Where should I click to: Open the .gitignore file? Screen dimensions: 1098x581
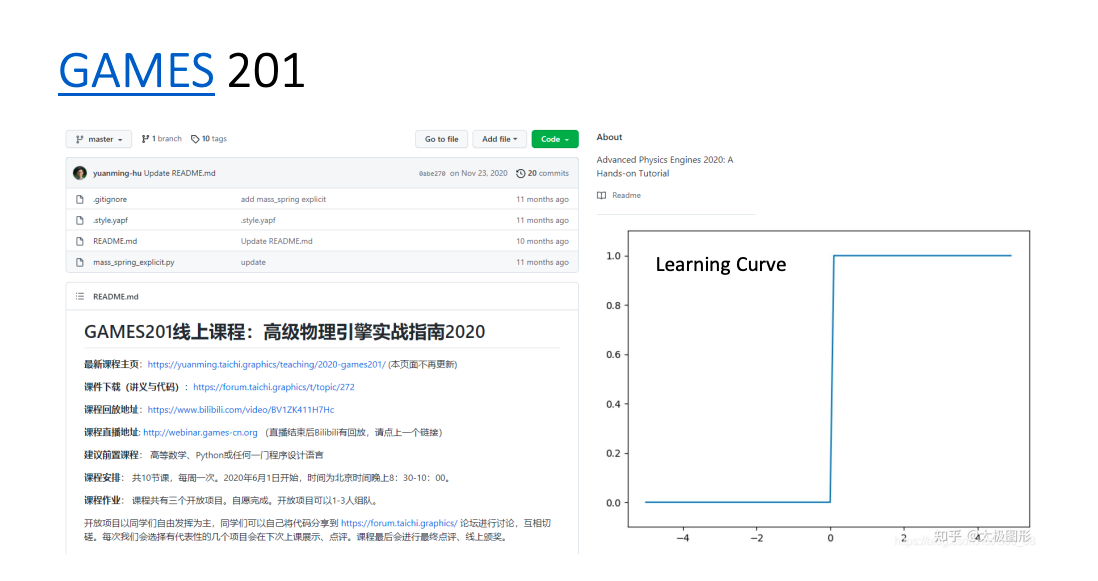pyautogui.click(x=110, y=200)
